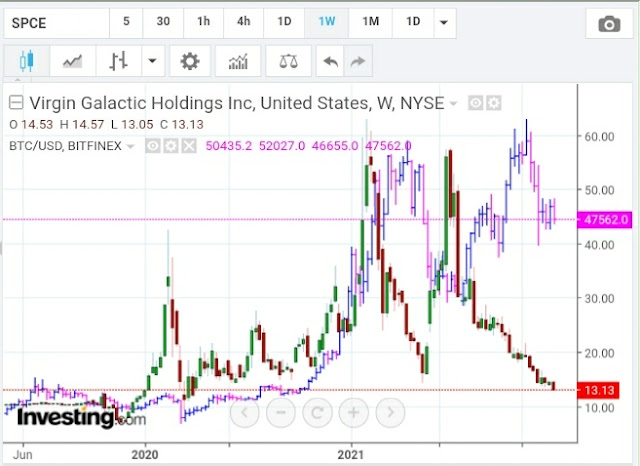
Task: Open the indicators menu
Action: pyautogui.click(x=238, y=61)
